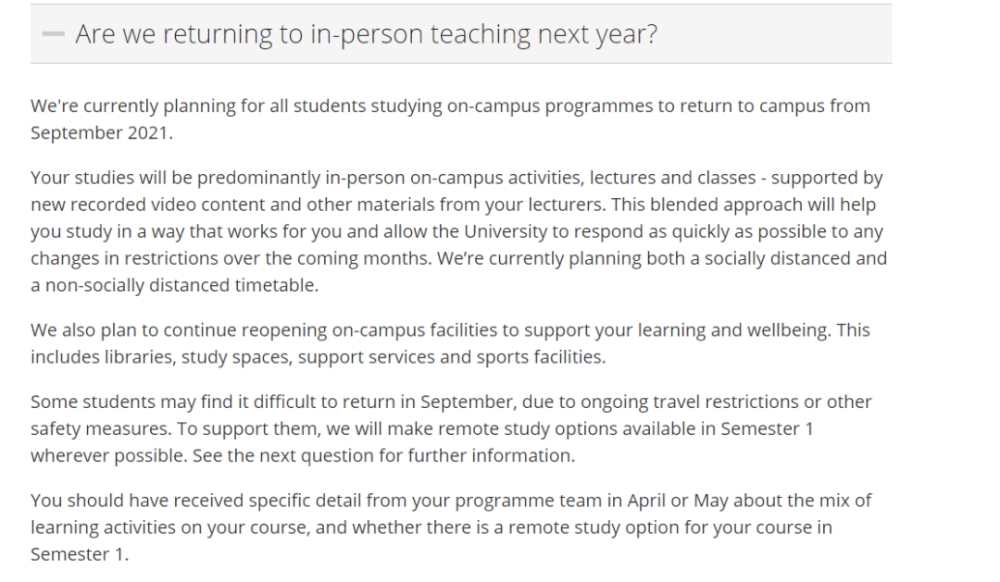Image resolution: width=1000 pixels, height=582 pixels.
Task: Click the line starting "includes libraries, study spaces"
Action: click(x=318, y=357)
